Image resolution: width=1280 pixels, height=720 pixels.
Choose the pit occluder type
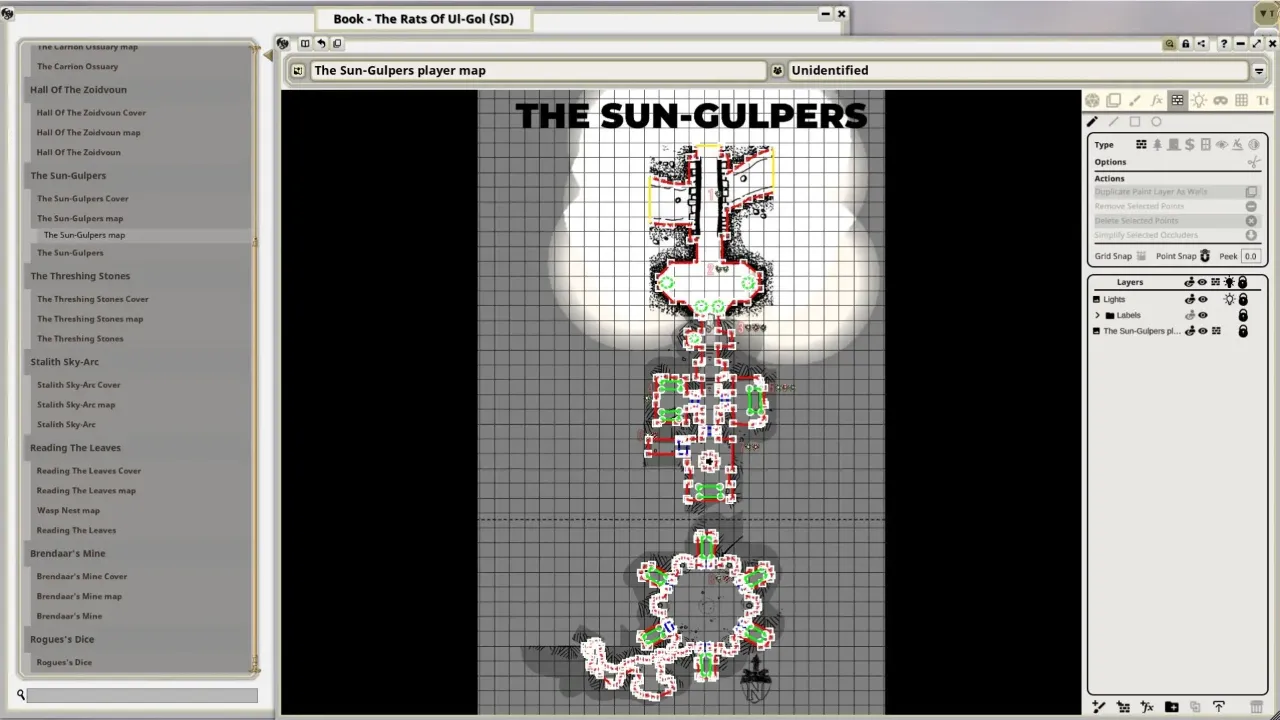click(x=1238, y=145)
